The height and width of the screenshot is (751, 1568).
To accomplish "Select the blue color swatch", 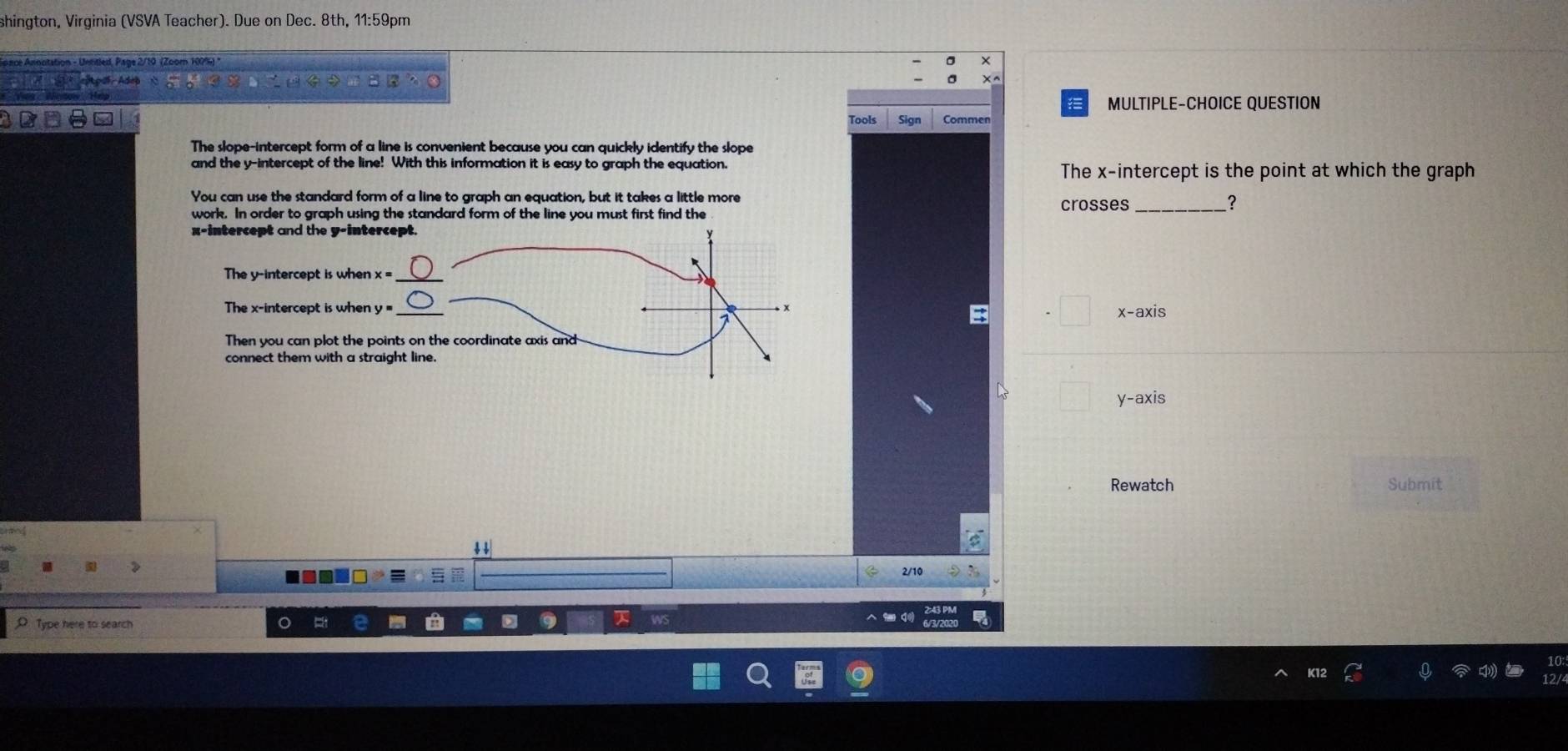I will tap(342, 576).
